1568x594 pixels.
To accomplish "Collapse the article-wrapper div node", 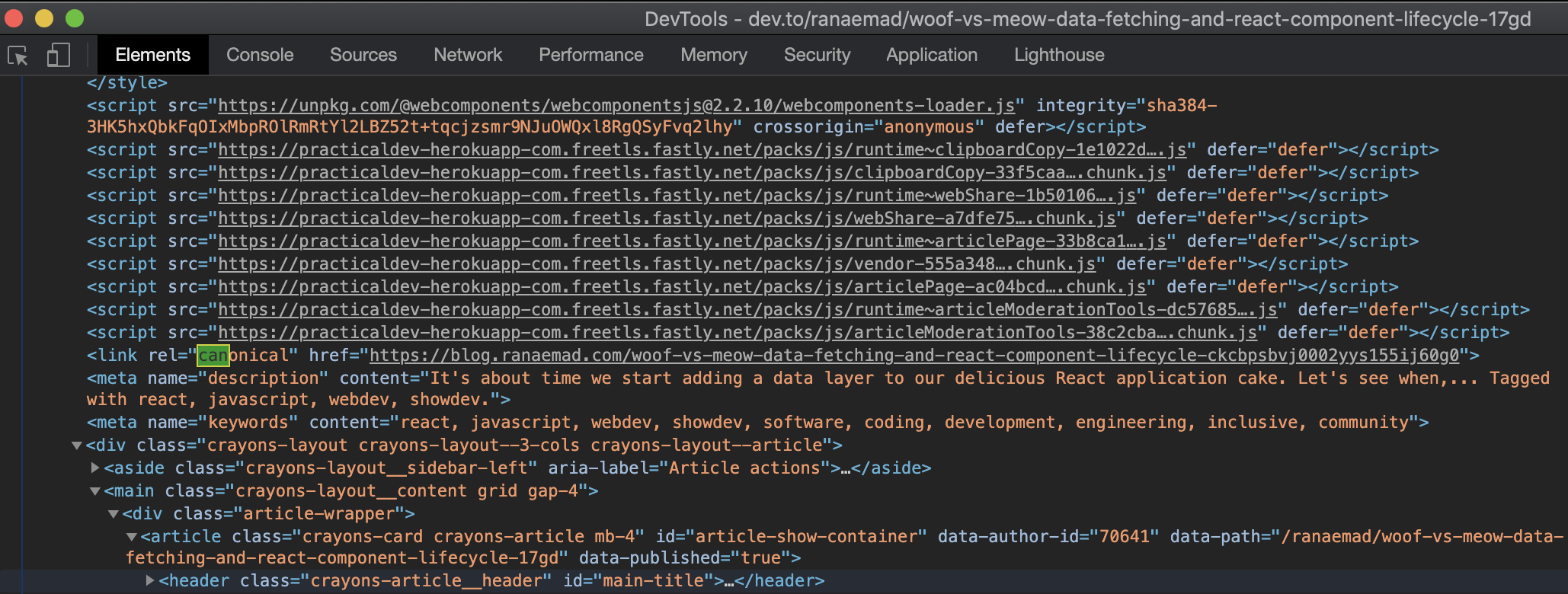I will (113, 514).
